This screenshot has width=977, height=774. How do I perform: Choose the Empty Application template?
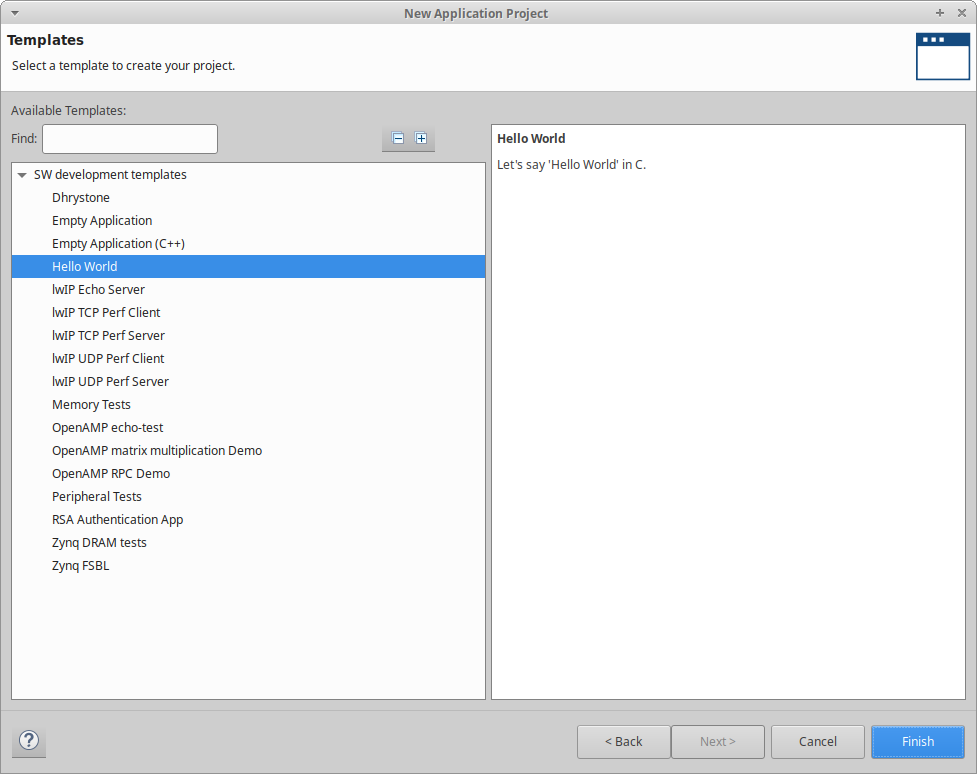click(x=102, y=221)
